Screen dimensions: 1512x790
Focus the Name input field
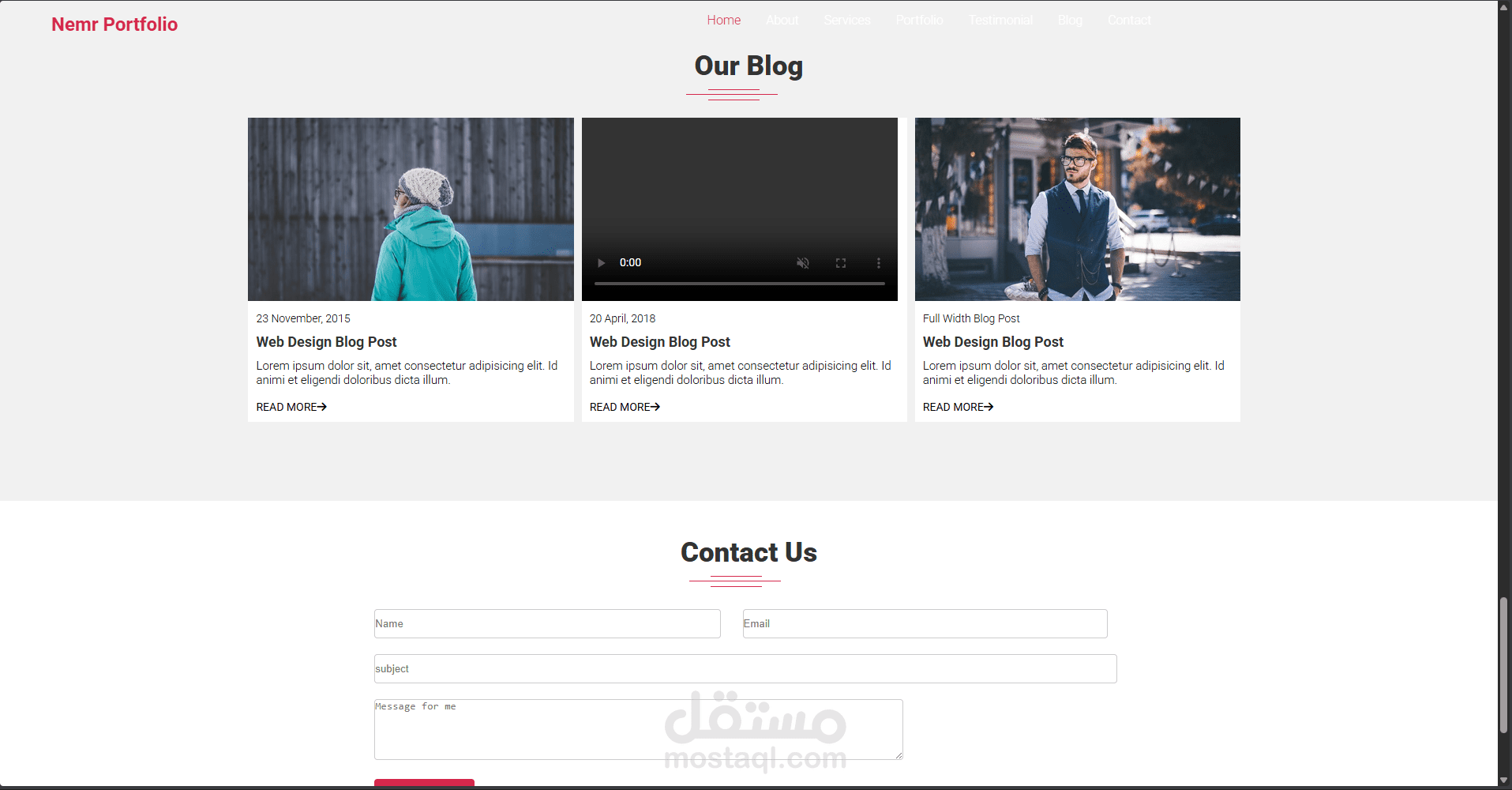click(x=547, y=623)
